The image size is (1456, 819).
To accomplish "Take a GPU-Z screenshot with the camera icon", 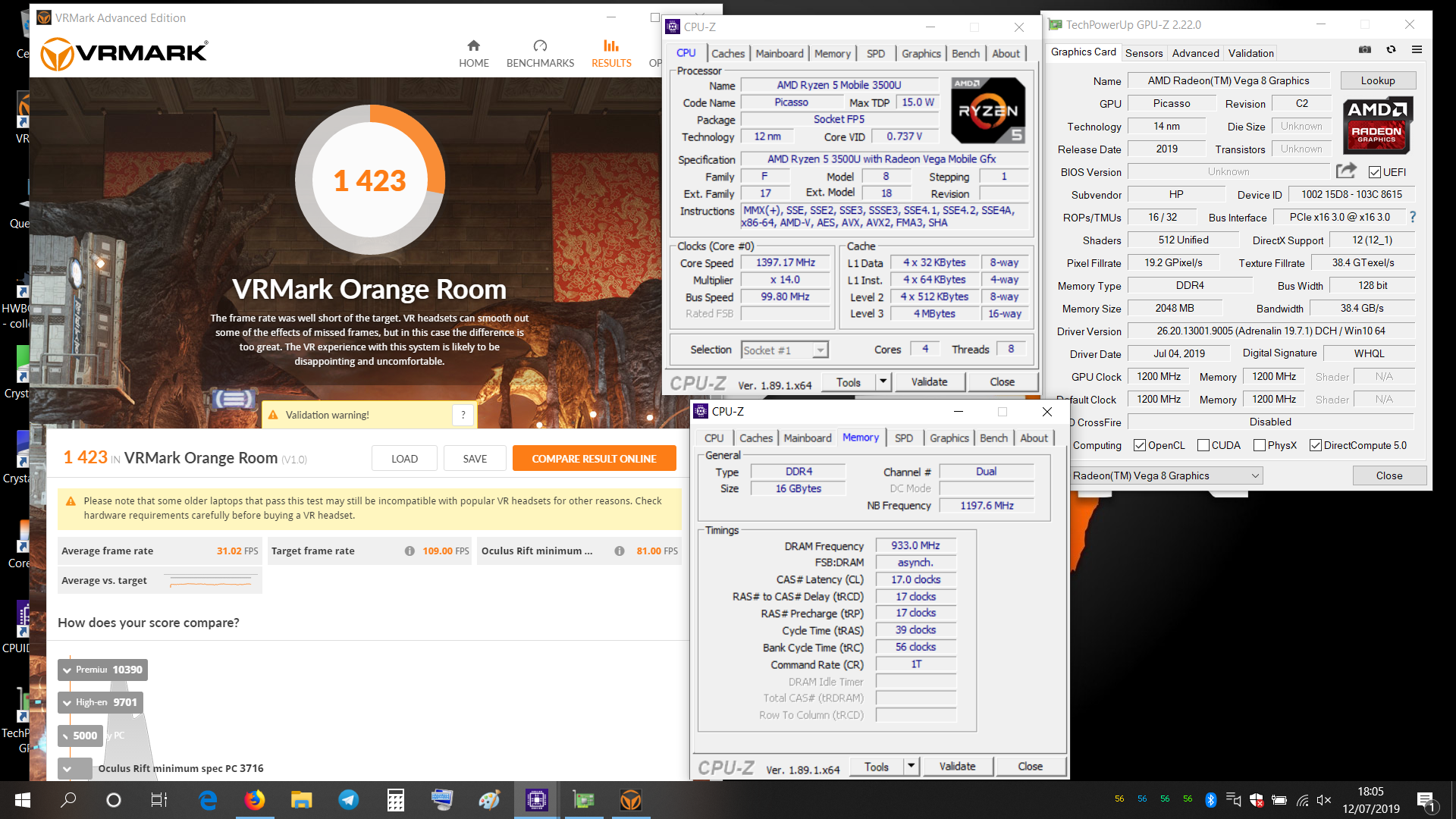I will click(1365, 50).
